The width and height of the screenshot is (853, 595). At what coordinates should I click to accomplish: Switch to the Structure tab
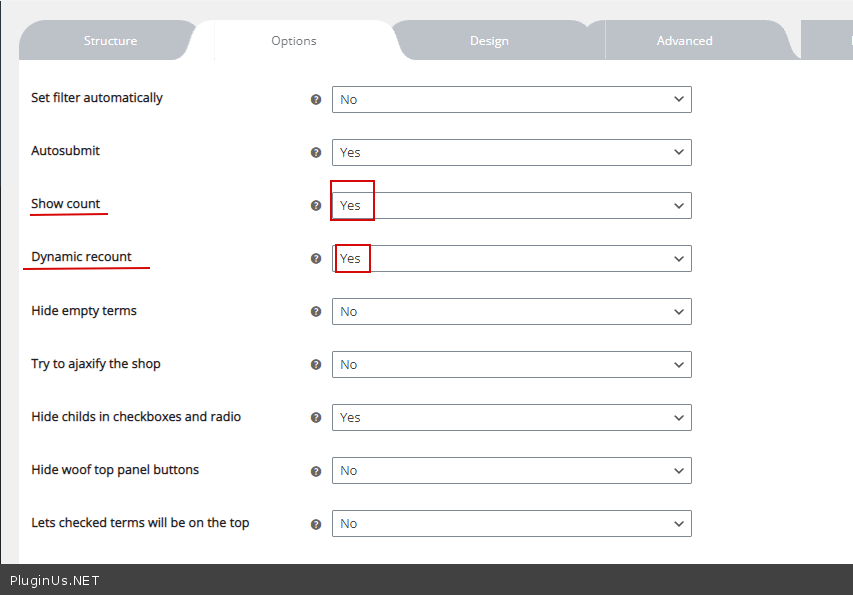(x=110, y=41)
